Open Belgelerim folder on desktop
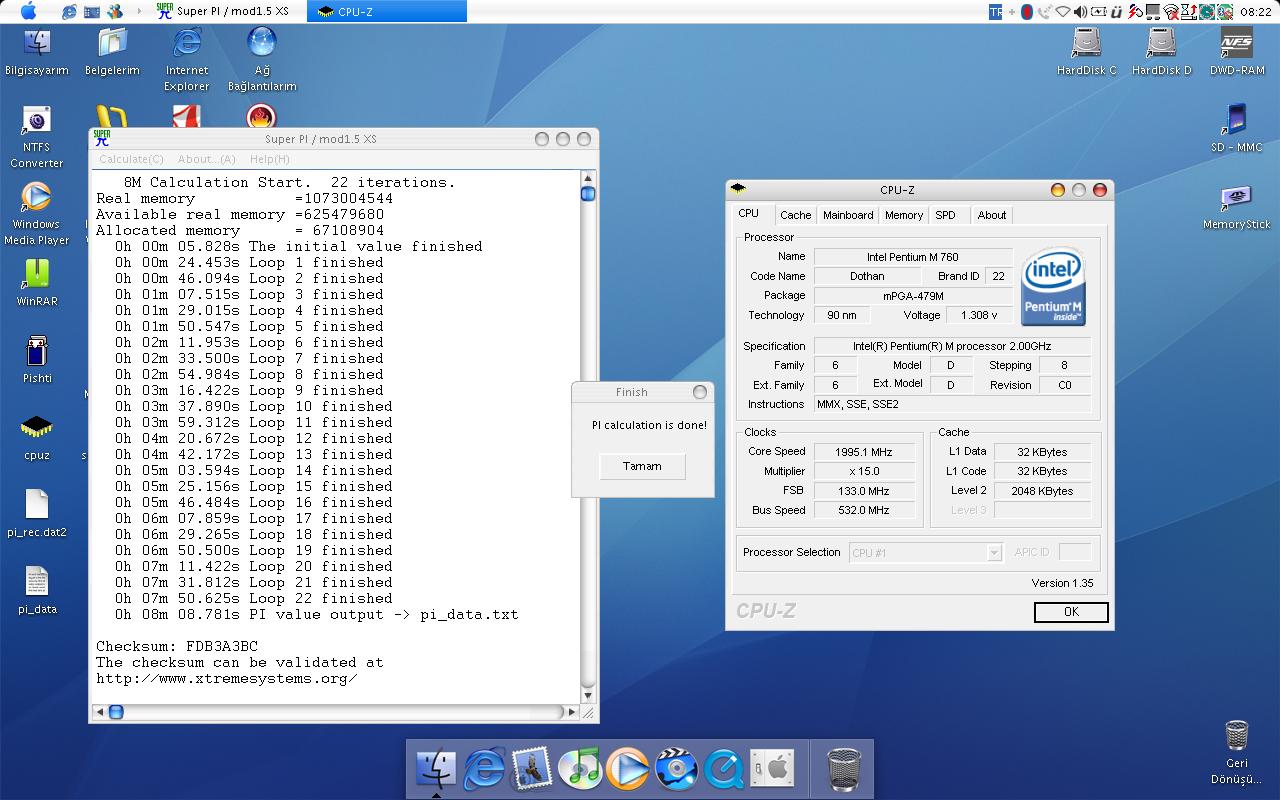 pyautogui.click(x=112, y=52)
